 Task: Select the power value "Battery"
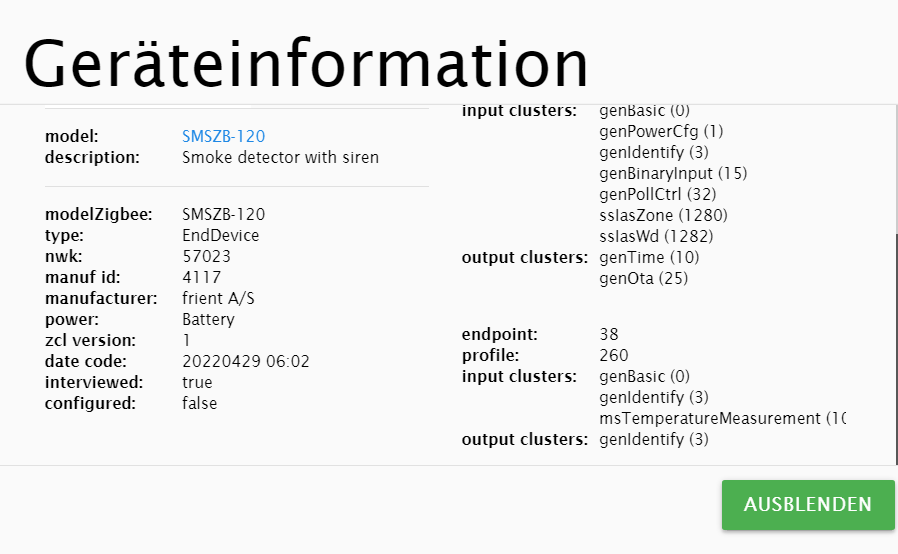point(208,319)
